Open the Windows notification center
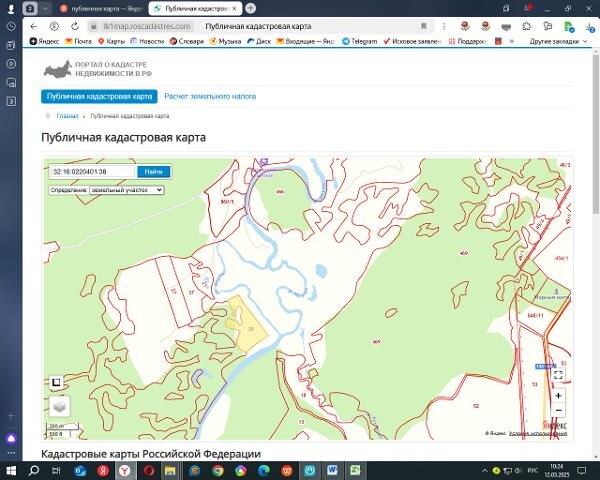Viewport: 600px width, 480px height. 582,470
